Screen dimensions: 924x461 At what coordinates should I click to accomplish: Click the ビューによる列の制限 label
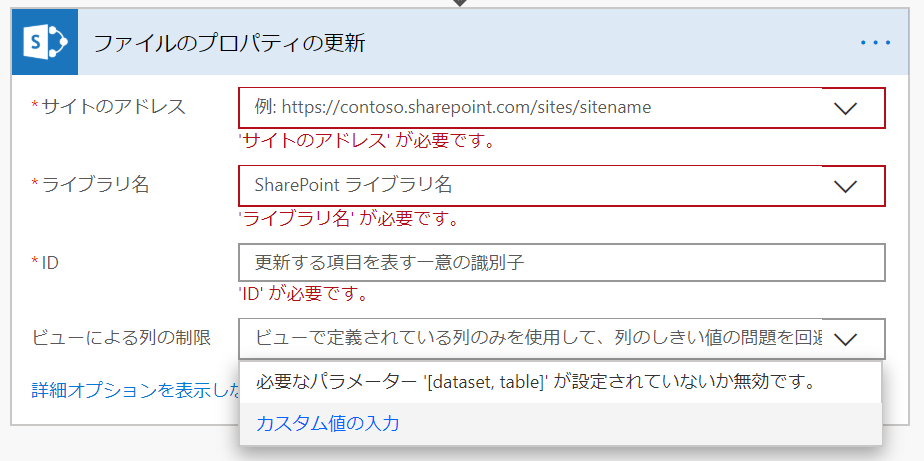pos(121,338)
